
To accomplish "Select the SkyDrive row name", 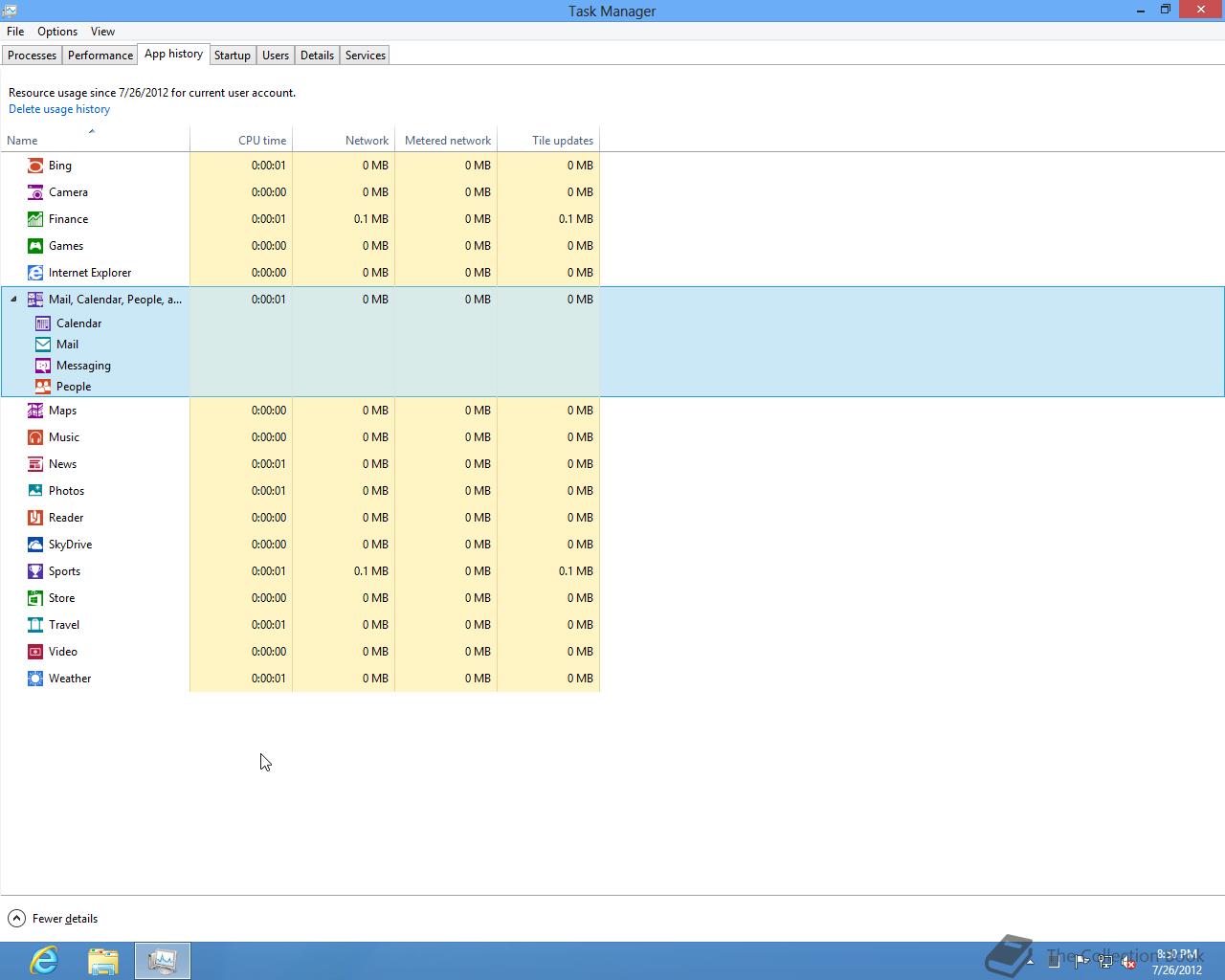I will [x=70, y=545].
